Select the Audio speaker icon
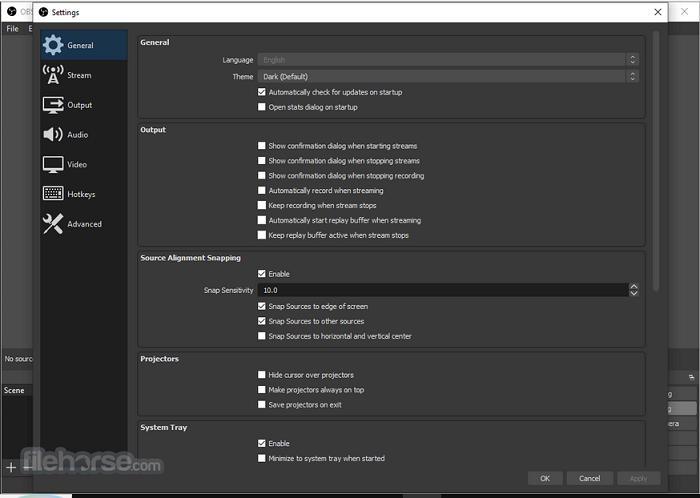 tap(53, 134)
